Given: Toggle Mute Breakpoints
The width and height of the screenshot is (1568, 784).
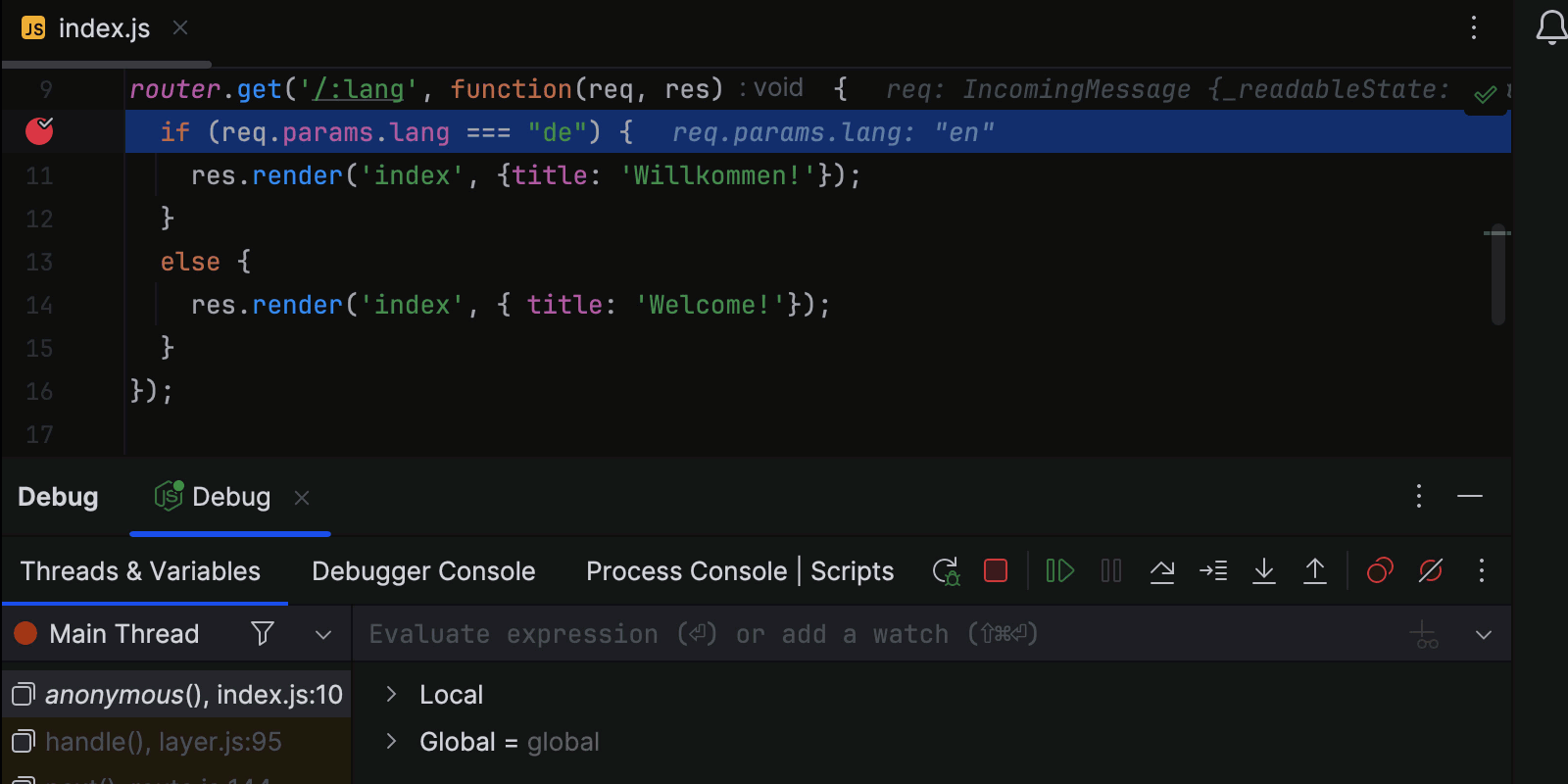Looking at the screenshot, I should (1431, 570).
